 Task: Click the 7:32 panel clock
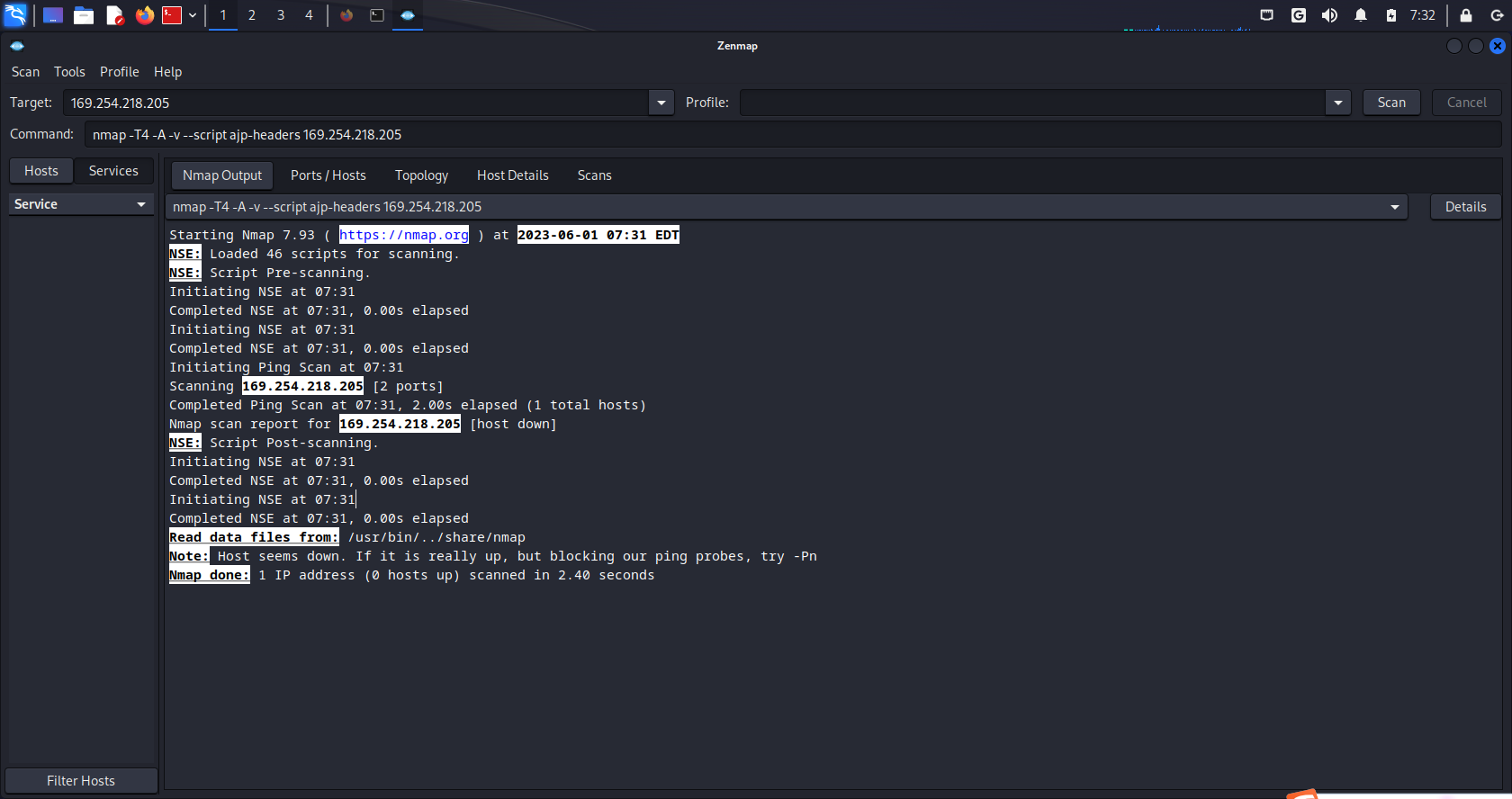(x=1423, y=15)
